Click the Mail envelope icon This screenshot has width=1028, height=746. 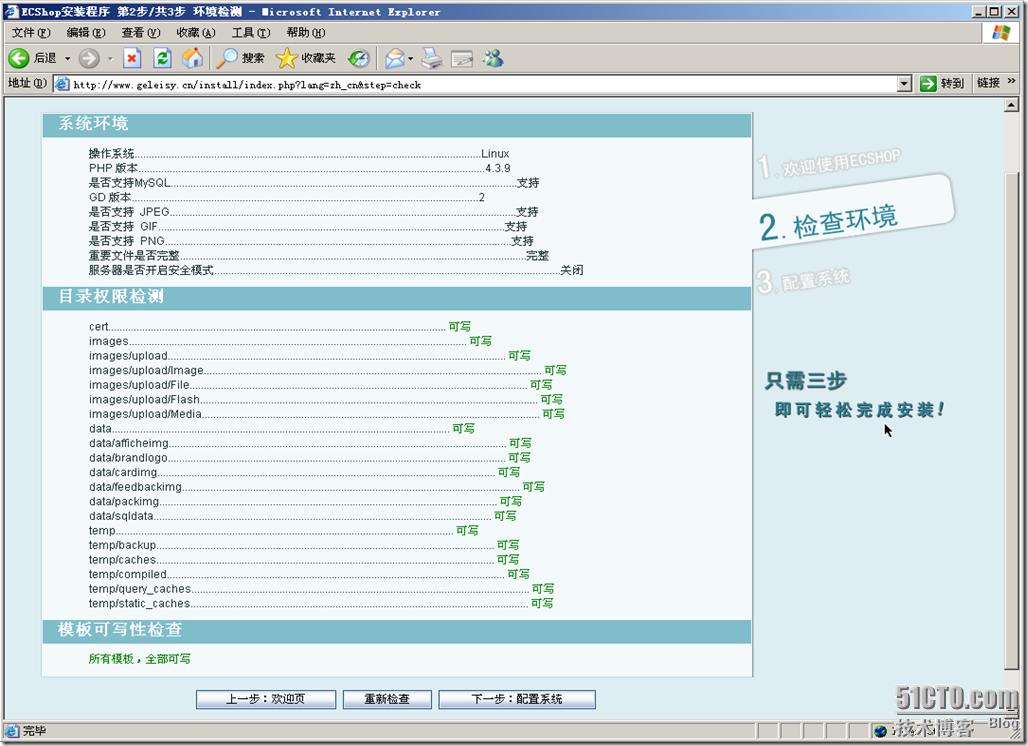[395, 58]
